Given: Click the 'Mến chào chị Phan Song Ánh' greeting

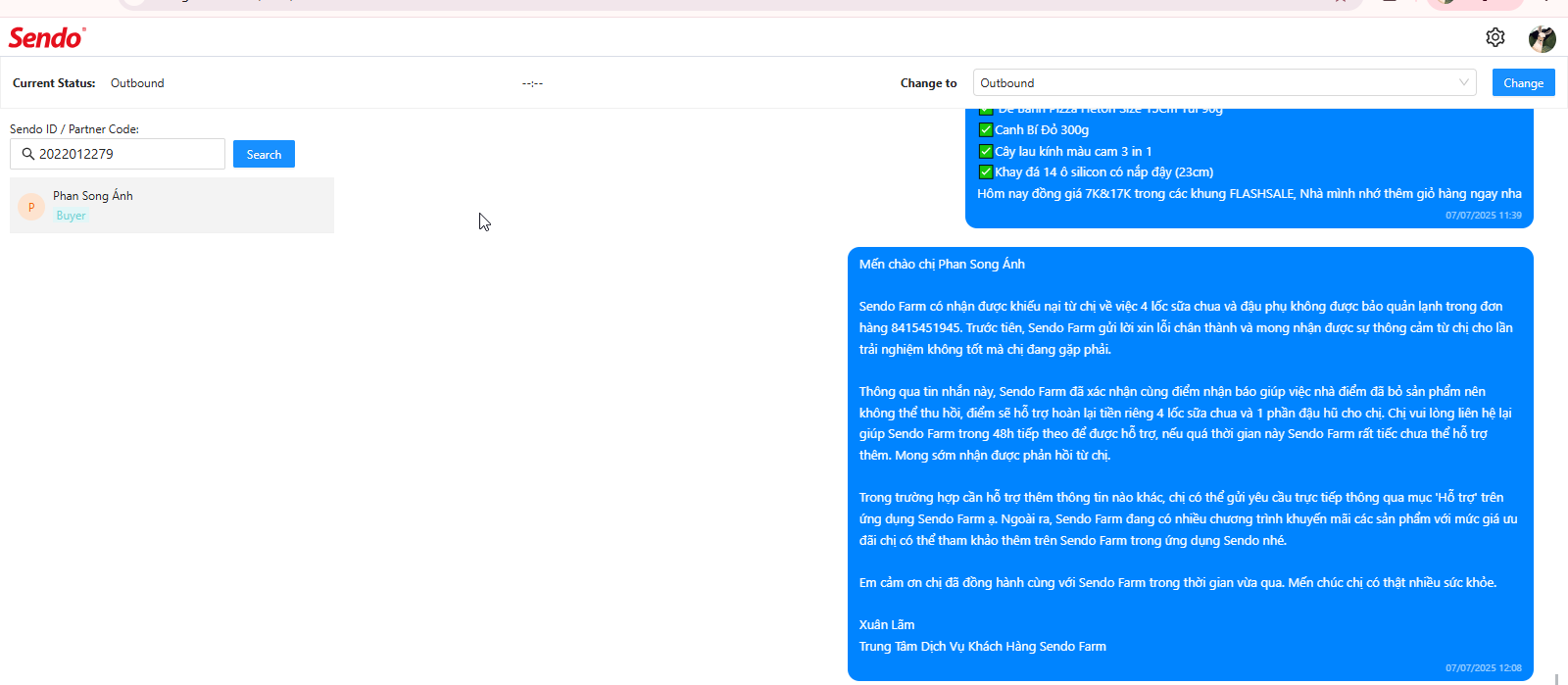Looking at the screenshot, I should [x=942, y=264].
